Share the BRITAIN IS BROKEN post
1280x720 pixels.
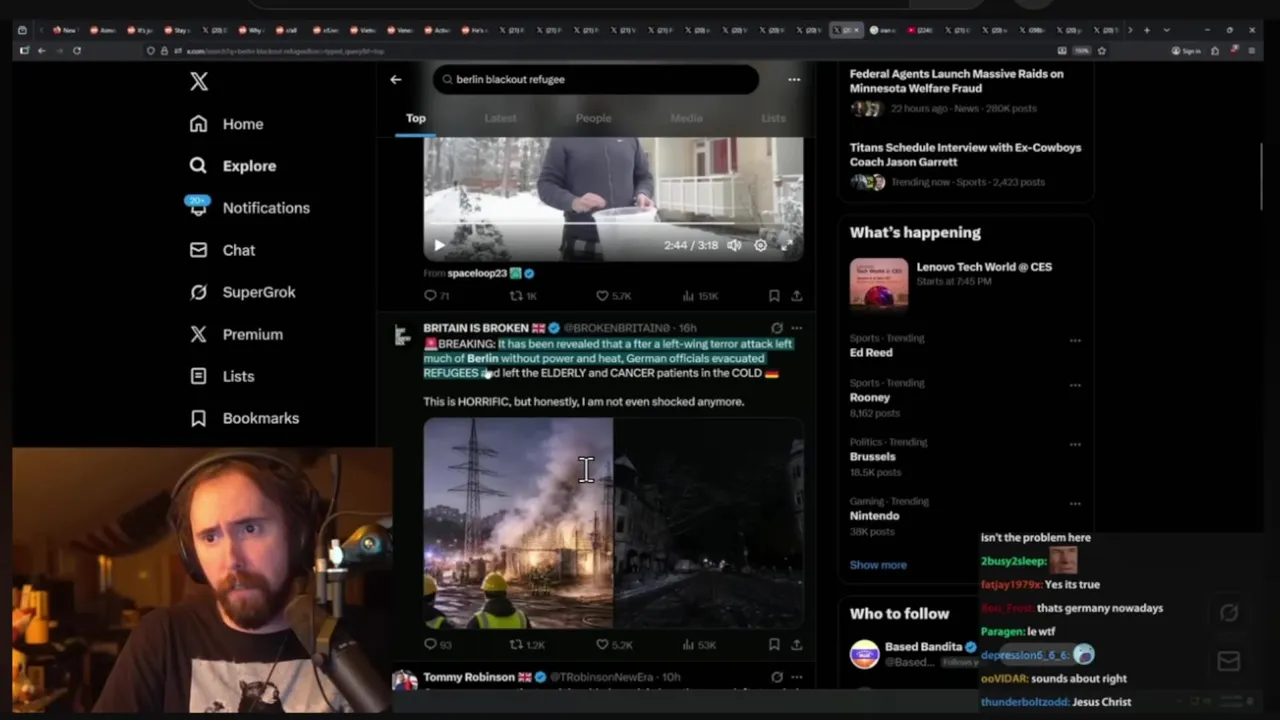point(797,645)
